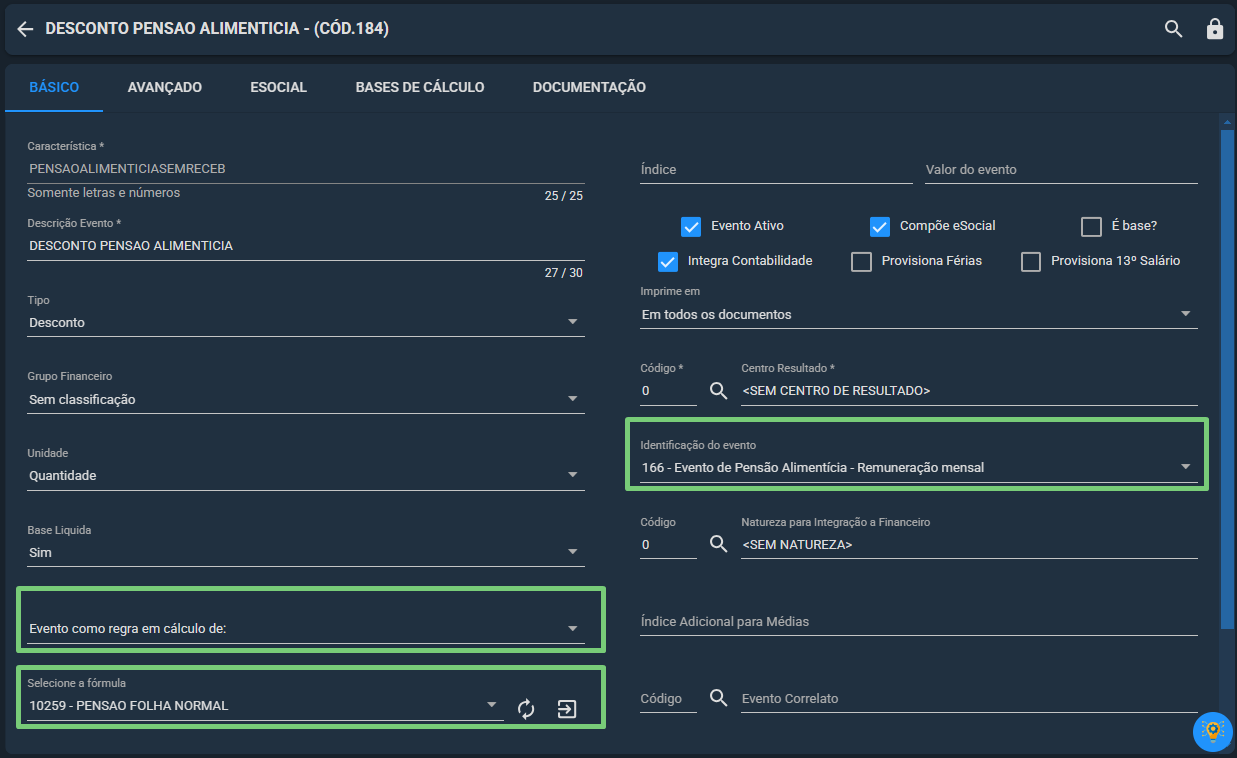Focus the Valor do evento field
The height and width of the screenshot is (758, 1237).
tap(1061, 170)
